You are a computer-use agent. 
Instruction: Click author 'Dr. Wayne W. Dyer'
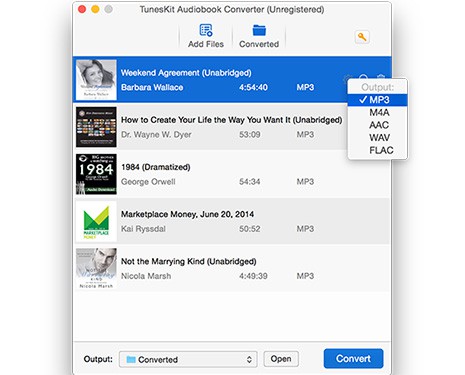click(156, 135)
